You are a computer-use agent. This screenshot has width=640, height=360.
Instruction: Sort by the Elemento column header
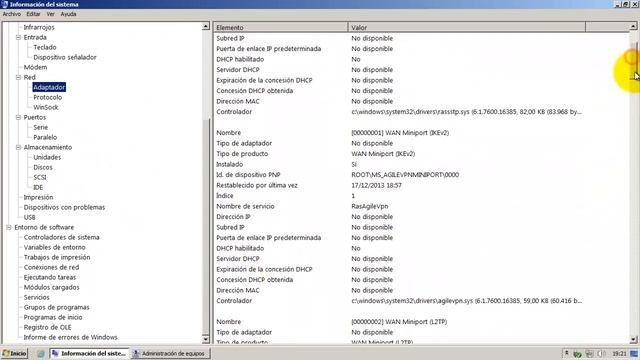tap(280, 27)
